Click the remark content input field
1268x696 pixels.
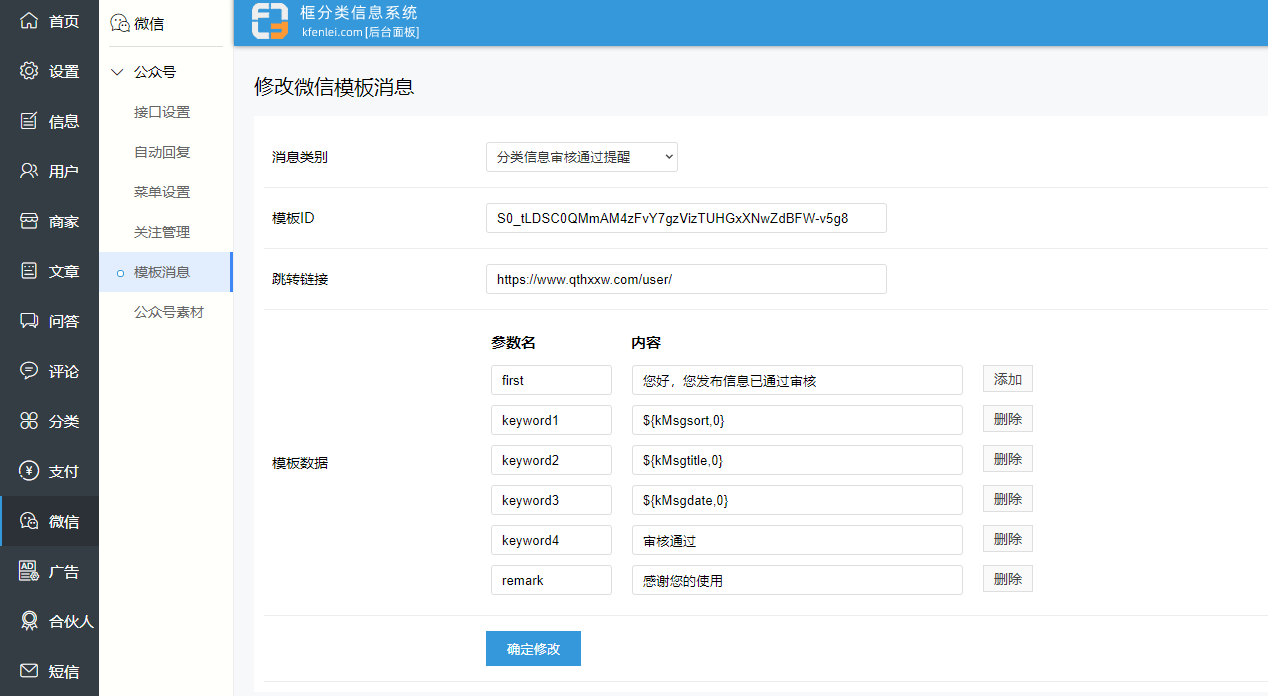(x=796, y=580)
